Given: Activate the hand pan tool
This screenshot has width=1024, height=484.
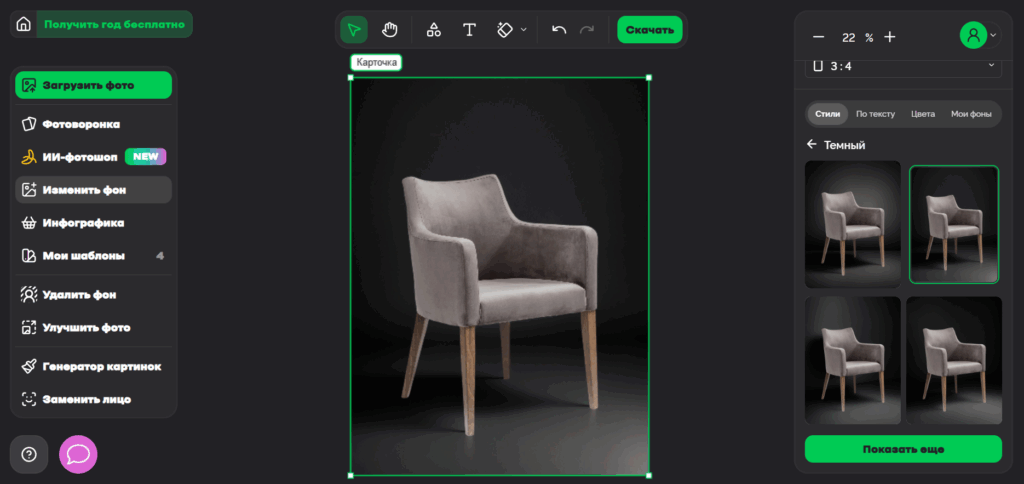Looking at the screenshot, I should coord(389,30).
